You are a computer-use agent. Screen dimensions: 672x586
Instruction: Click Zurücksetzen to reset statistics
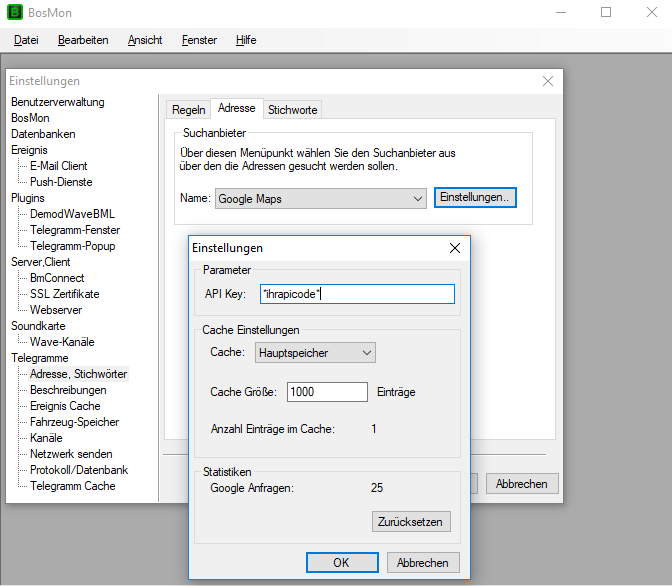(411, 522)
